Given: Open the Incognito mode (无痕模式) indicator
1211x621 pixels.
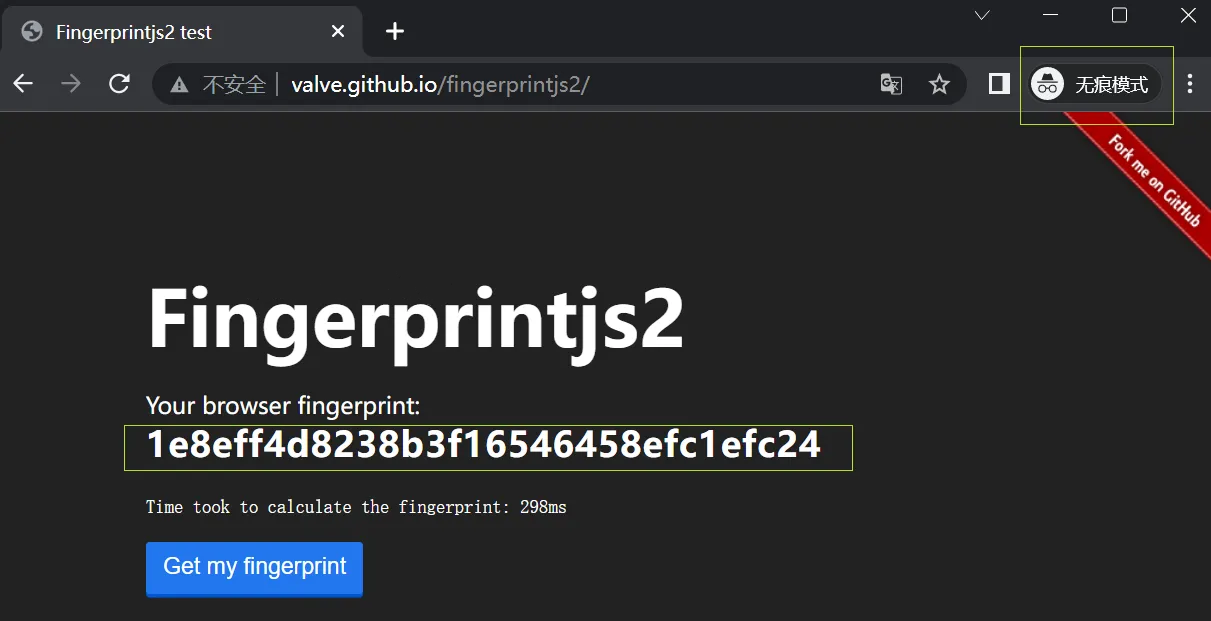Looking at the screenshot, I should click(x=1096, y=84).
